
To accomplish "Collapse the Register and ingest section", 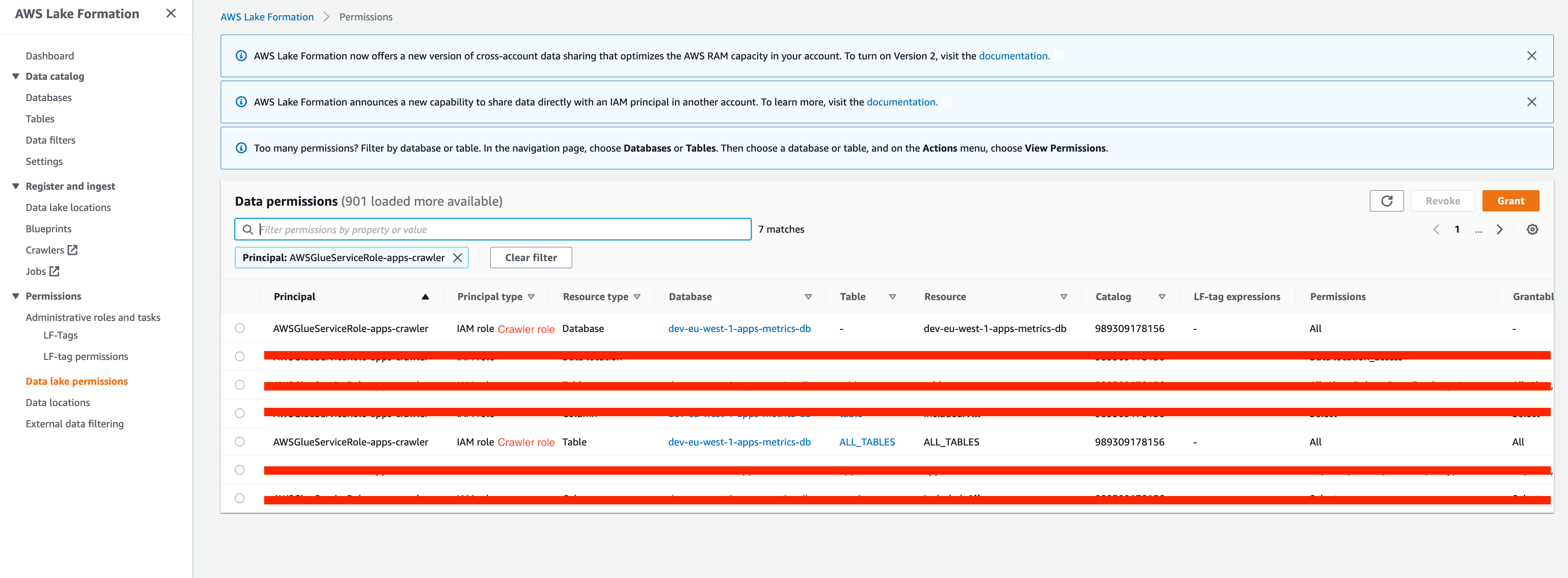I will [16, 186].
